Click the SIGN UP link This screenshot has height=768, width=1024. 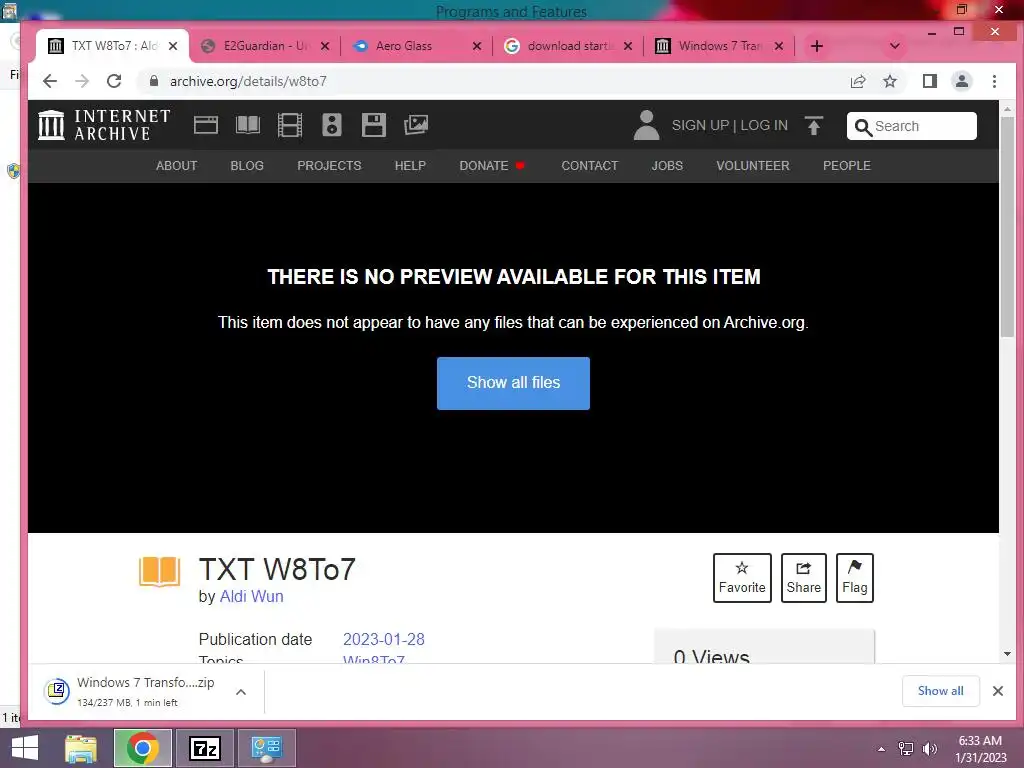click(x=700, y=125)
